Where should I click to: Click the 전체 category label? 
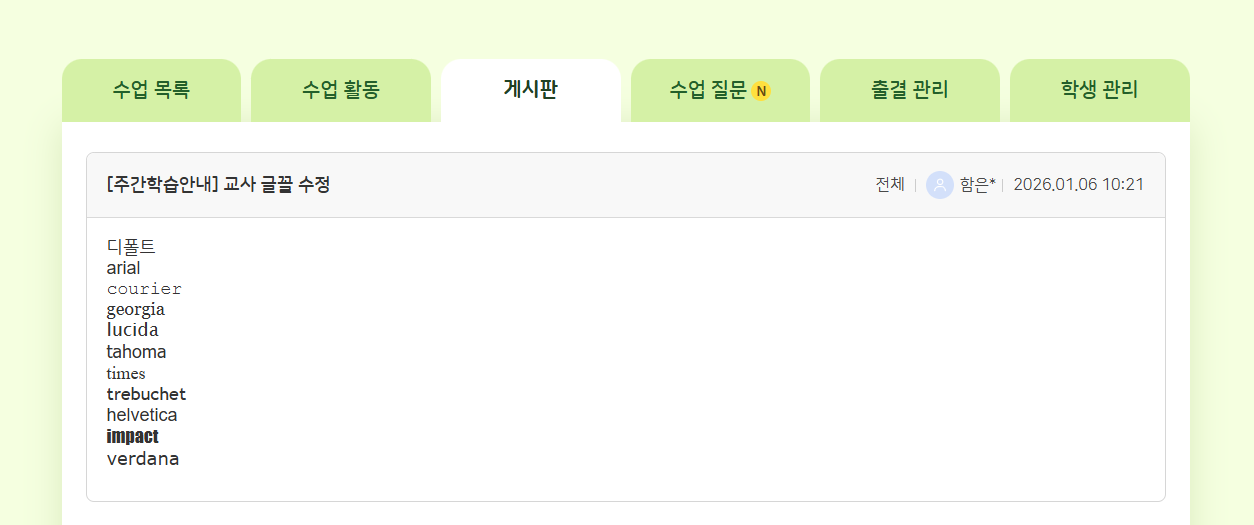pyautogui.click(x=889, y=185)
